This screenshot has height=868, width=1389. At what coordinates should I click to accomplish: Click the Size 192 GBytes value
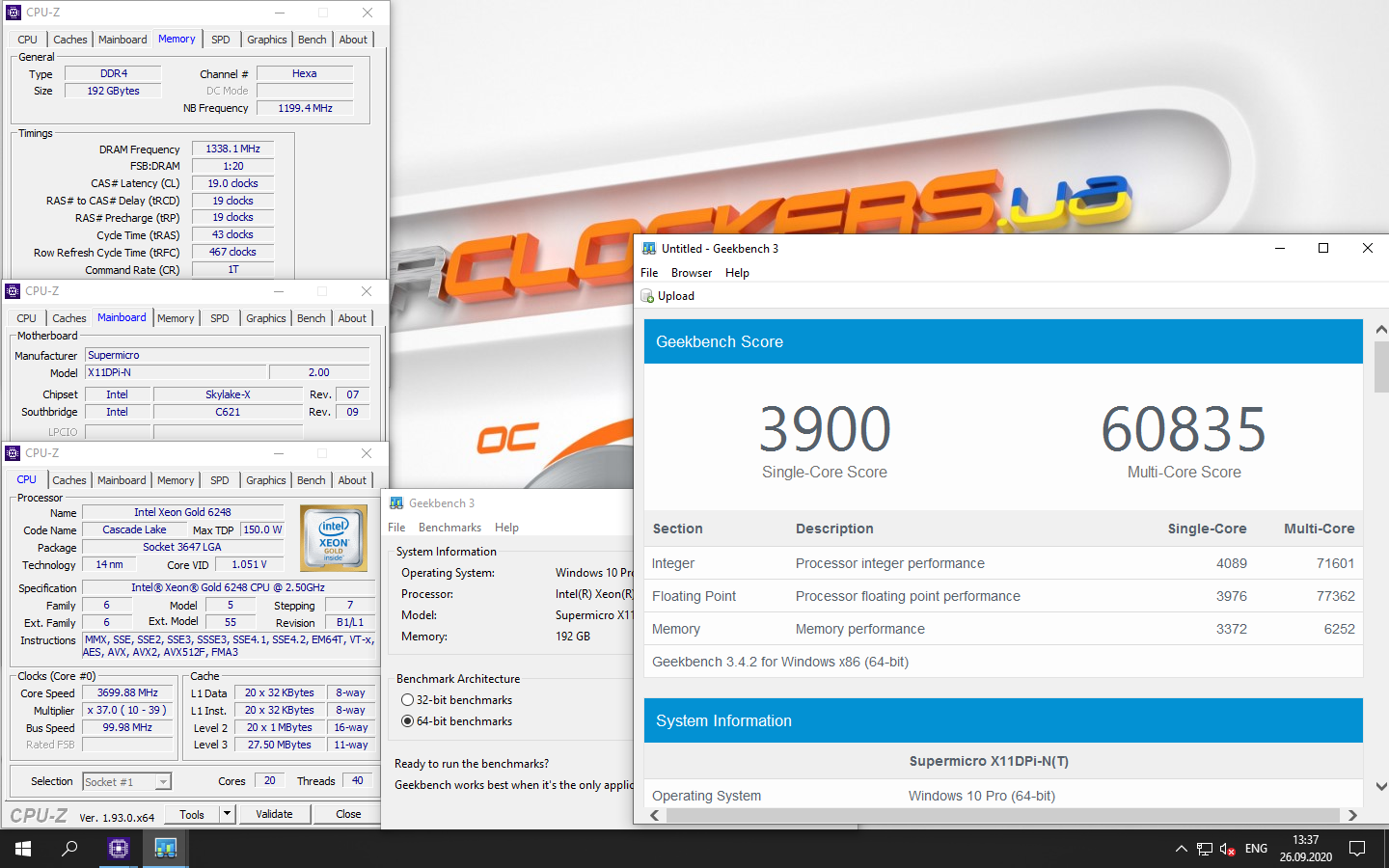pos(113,91)
